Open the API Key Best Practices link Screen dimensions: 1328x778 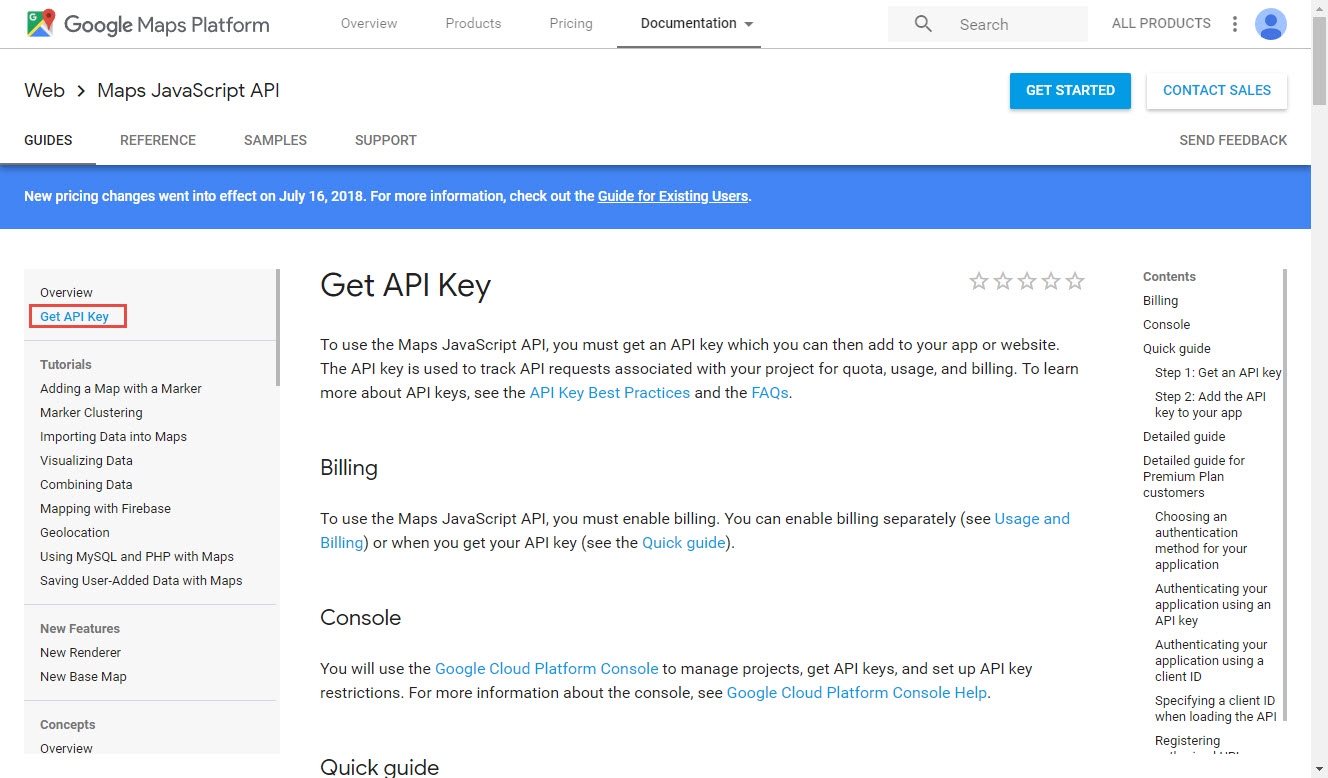click(611, 393)
